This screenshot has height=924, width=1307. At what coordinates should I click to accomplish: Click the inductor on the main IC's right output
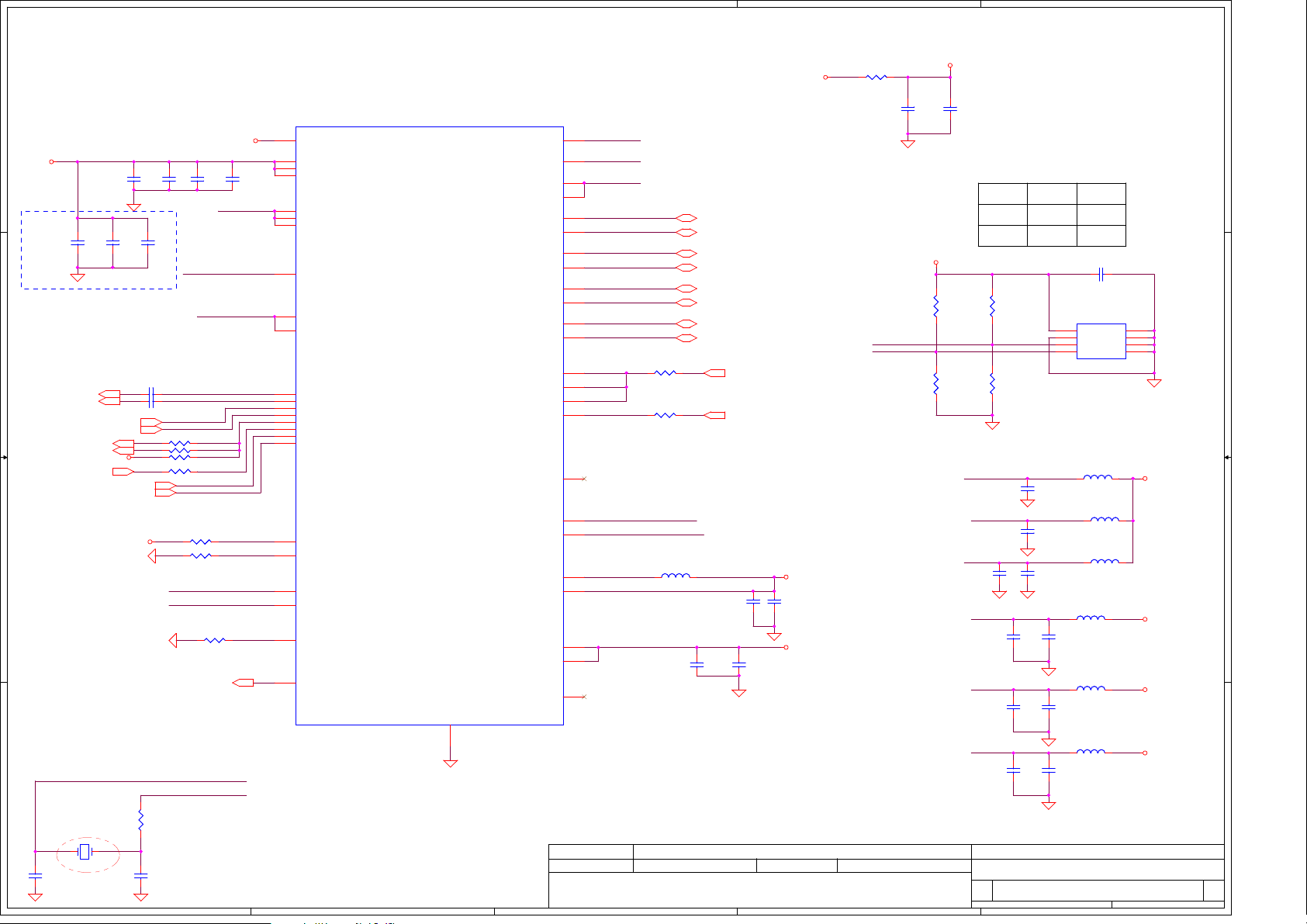click(675, 576)
